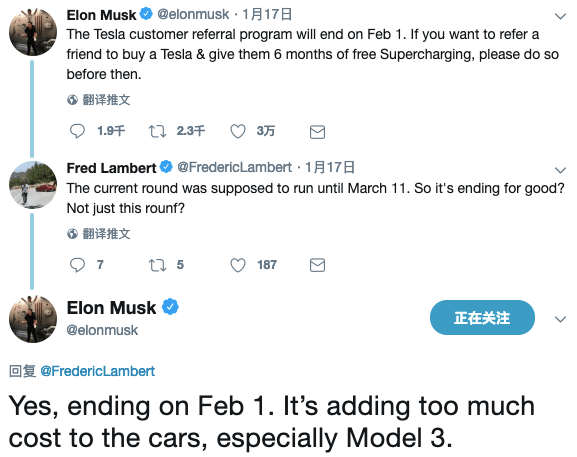577x457 pixels.
Task: Like Fred Lambert's tweet with heart icon
Action: coord(238,265)
